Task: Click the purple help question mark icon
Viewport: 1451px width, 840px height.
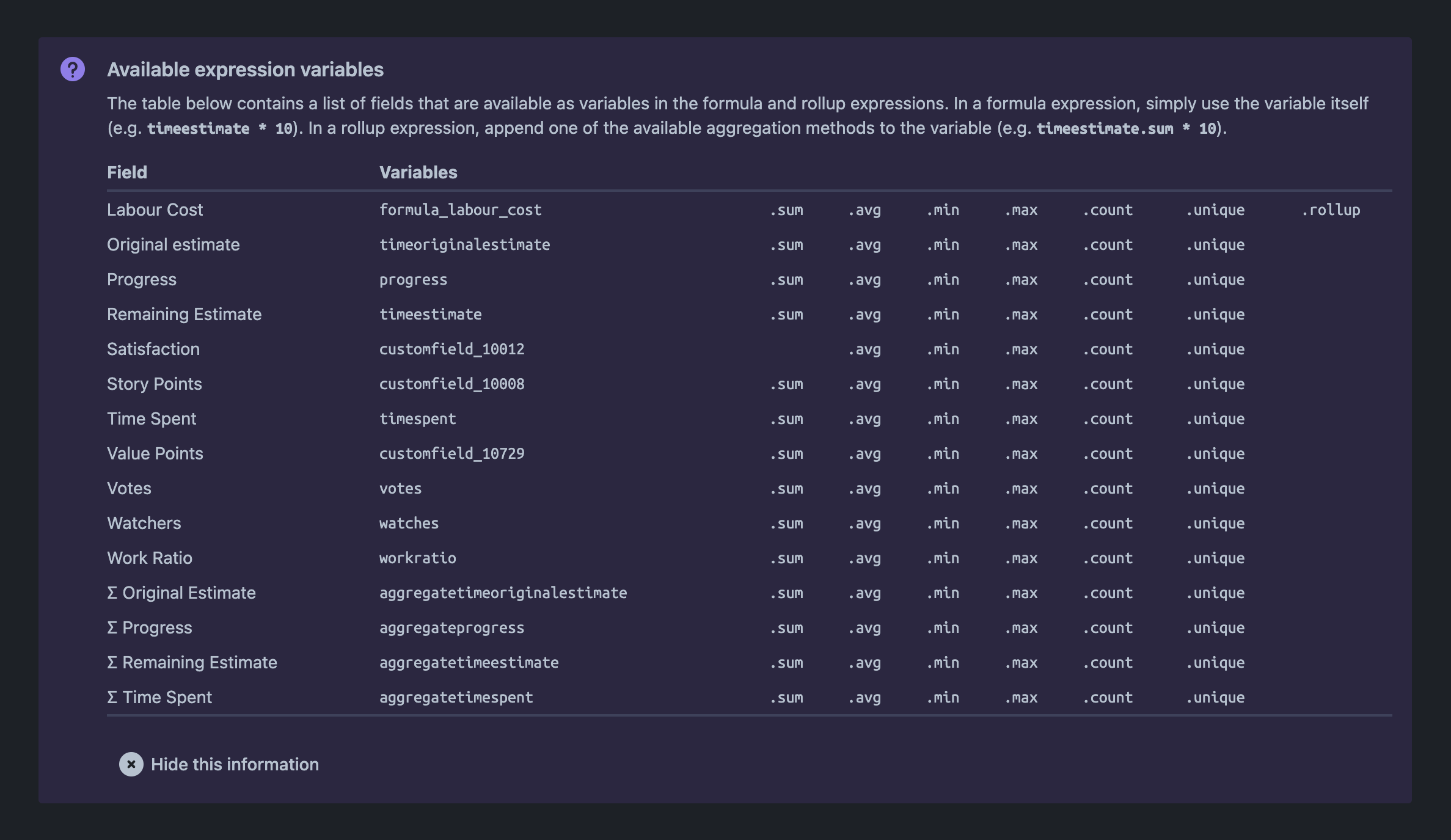Action: click(71, 70)
